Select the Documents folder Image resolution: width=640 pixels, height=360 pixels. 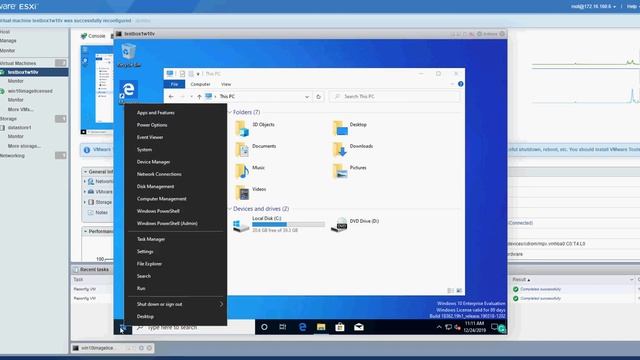pos(256,149)
